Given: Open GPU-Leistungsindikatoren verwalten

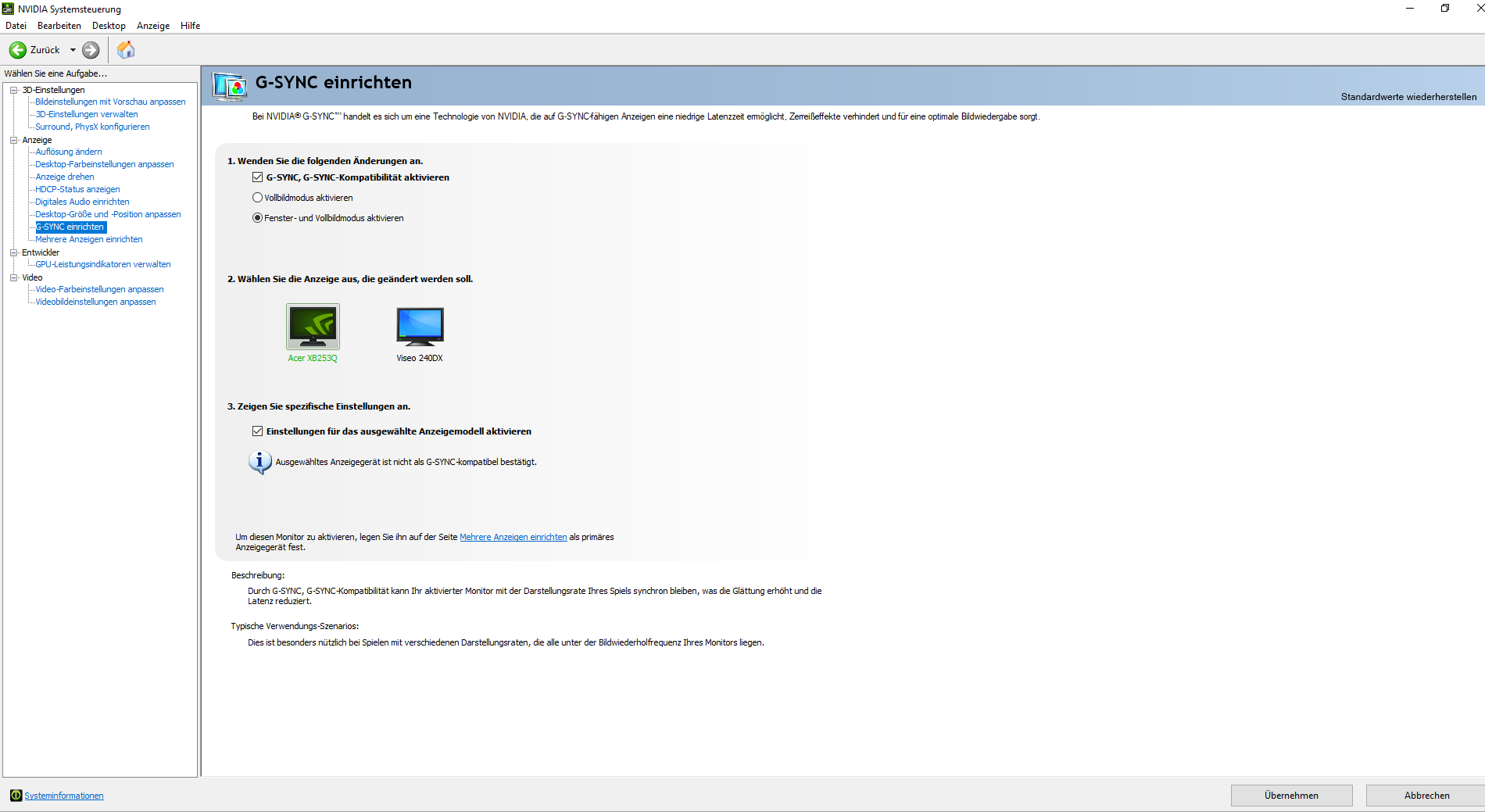Looking at the screenshot, I should coord(103,264).
